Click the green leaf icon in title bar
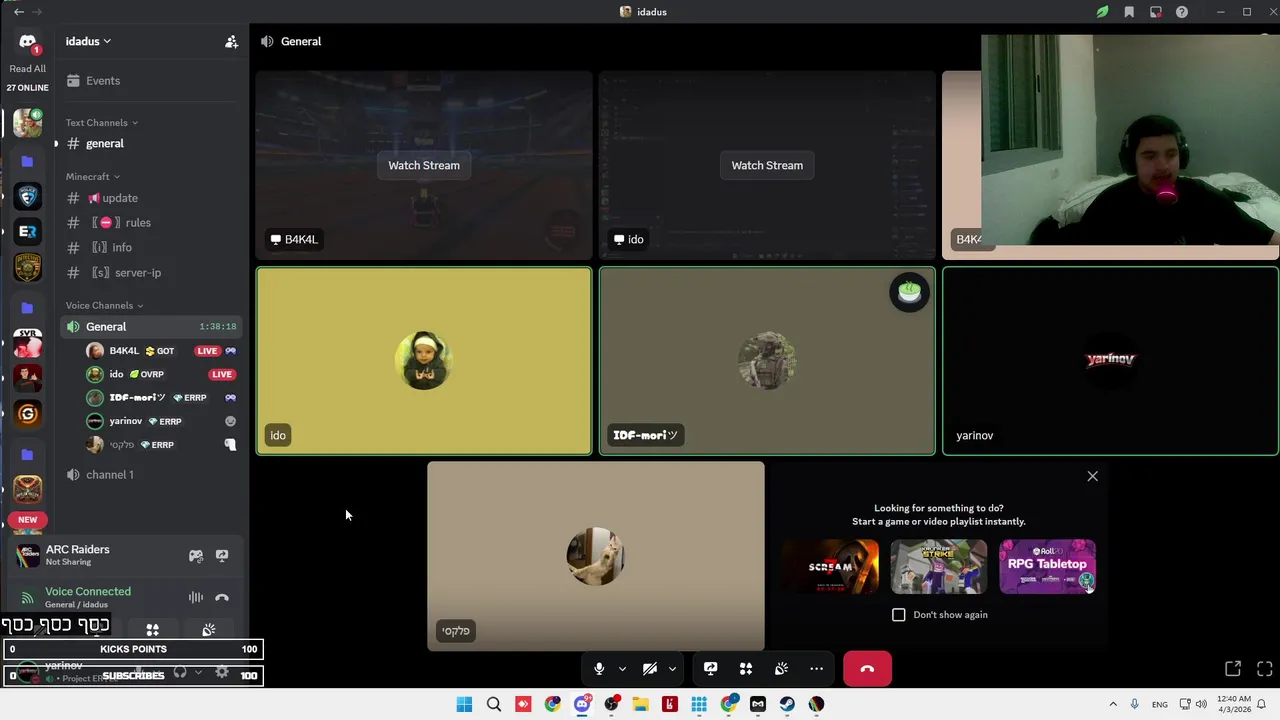This screenshot has width=1280, height=720. tap(1102, 12)
